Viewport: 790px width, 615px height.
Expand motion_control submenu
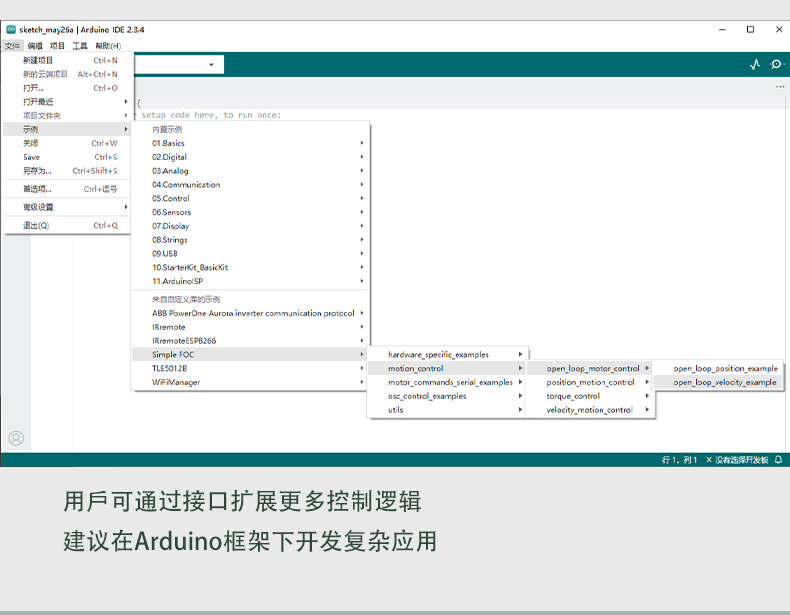(x=447, y=368)
